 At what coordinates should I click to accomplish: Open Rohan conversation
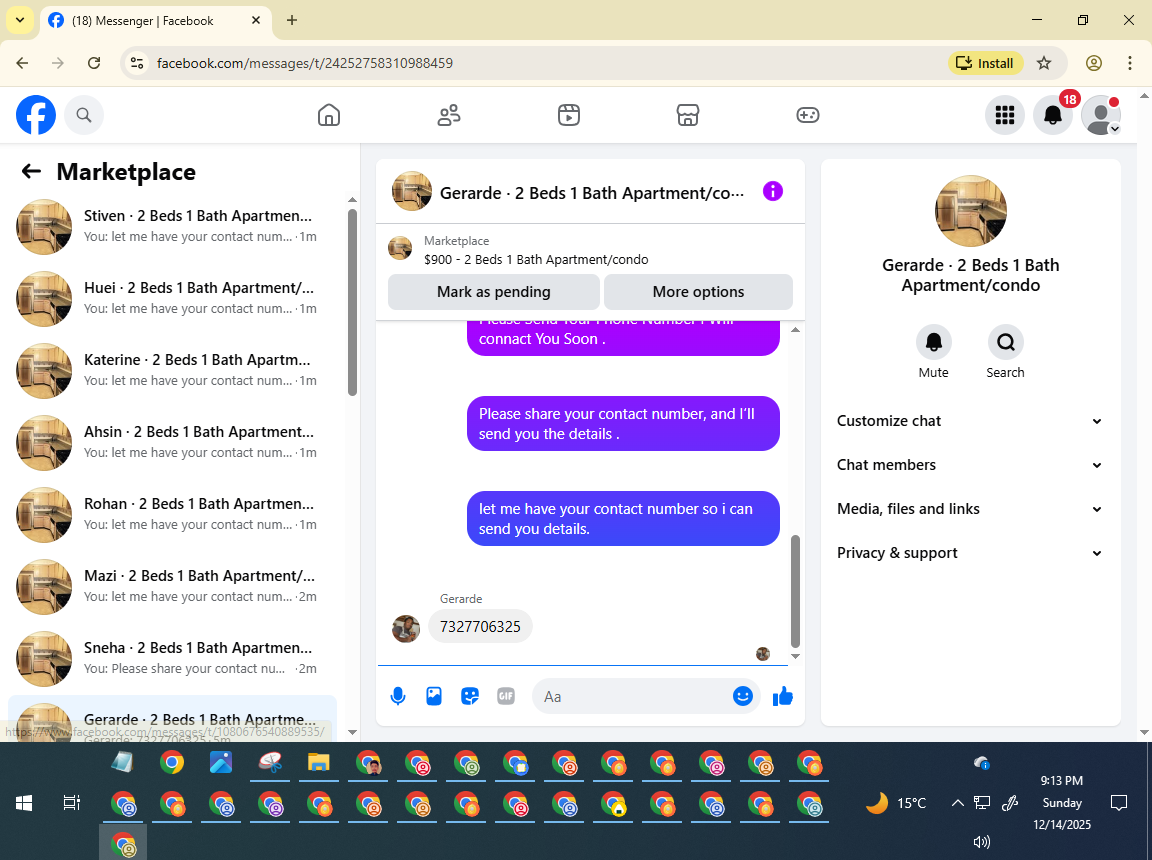173,514
